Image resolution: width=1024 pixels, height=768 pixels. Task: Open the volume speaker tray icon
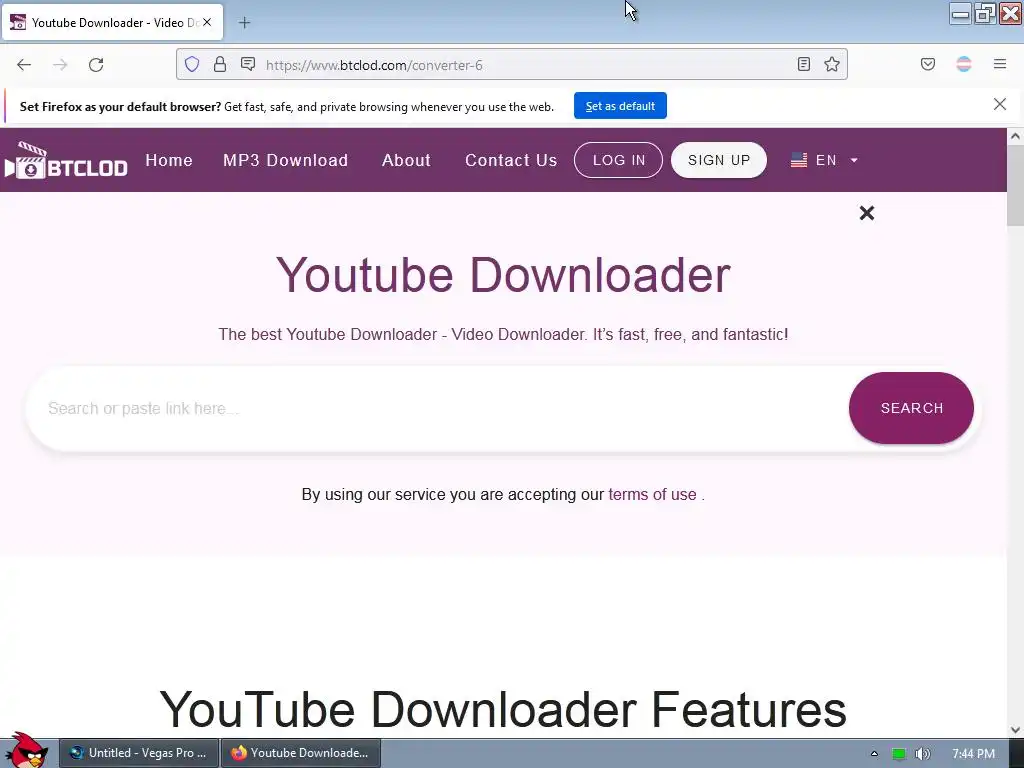coord(922,754)
